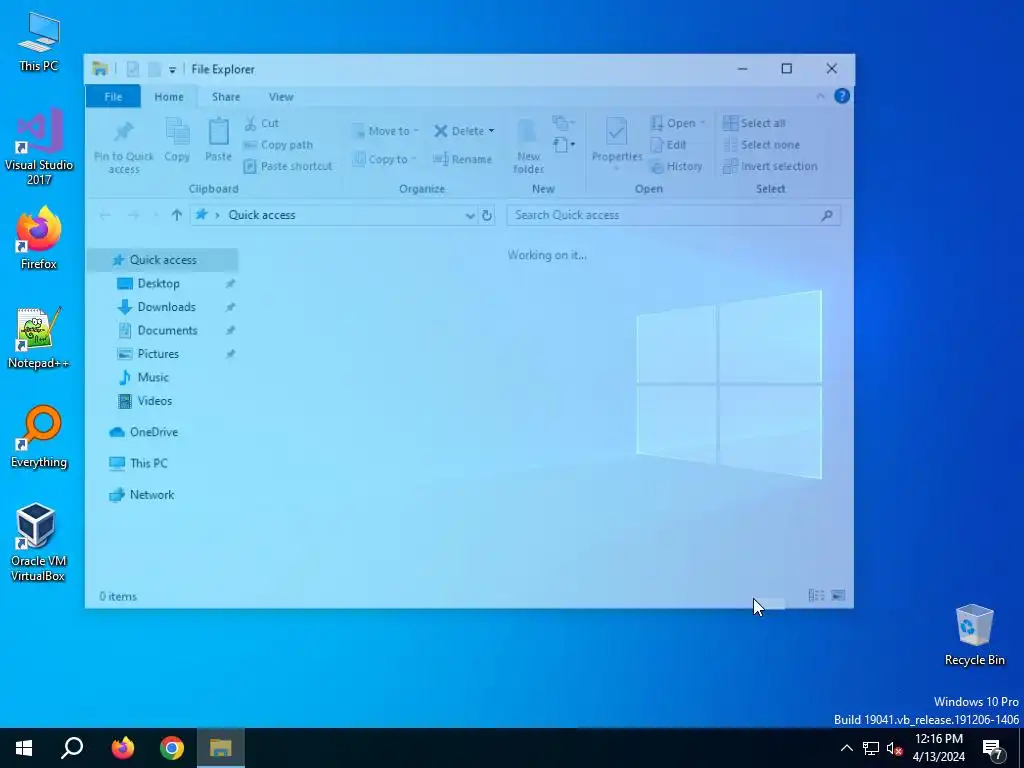Image resolution: width=1024 pixels, height=768 pixels.
Task: Open taskbar search magnifier
Action: point(72,748)
